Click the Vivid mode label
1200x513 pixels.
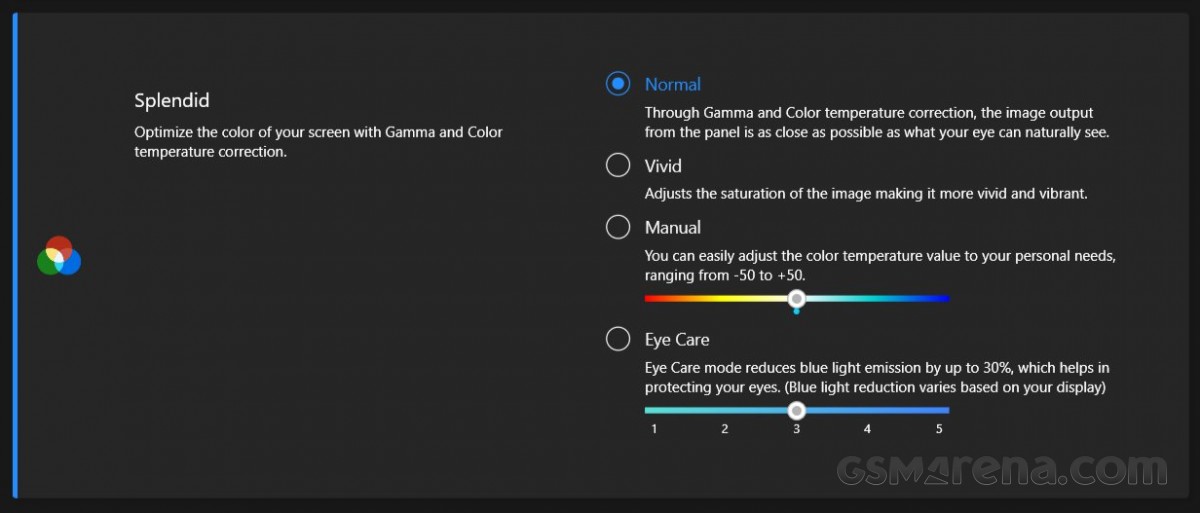(x=663, y=166)
